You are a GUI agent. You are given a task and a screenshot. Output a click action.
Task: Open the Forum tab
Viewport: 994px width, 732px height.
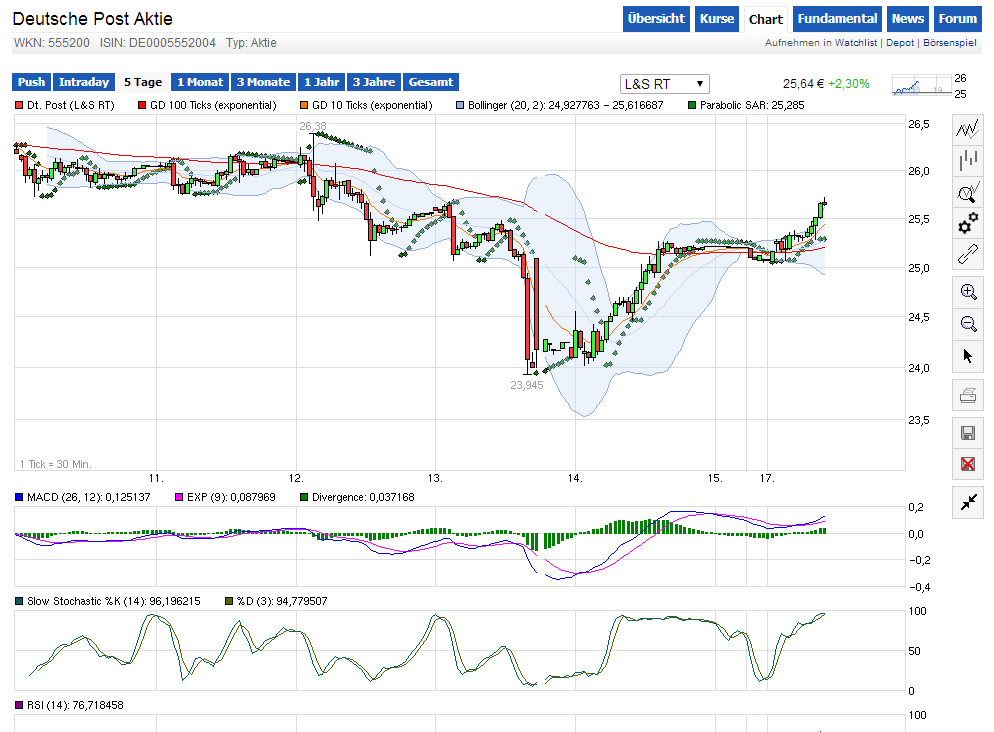(x=957, y=19)
